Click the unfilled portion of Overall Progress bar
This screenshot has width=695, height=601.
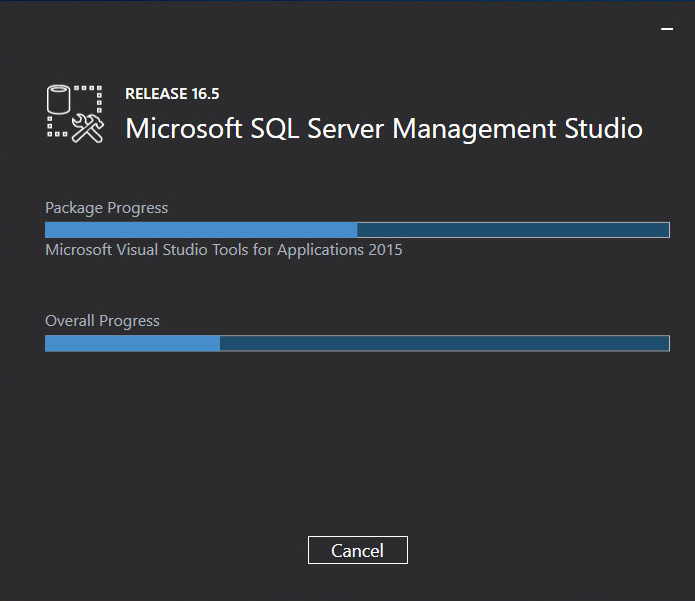(x=445, y=343)
